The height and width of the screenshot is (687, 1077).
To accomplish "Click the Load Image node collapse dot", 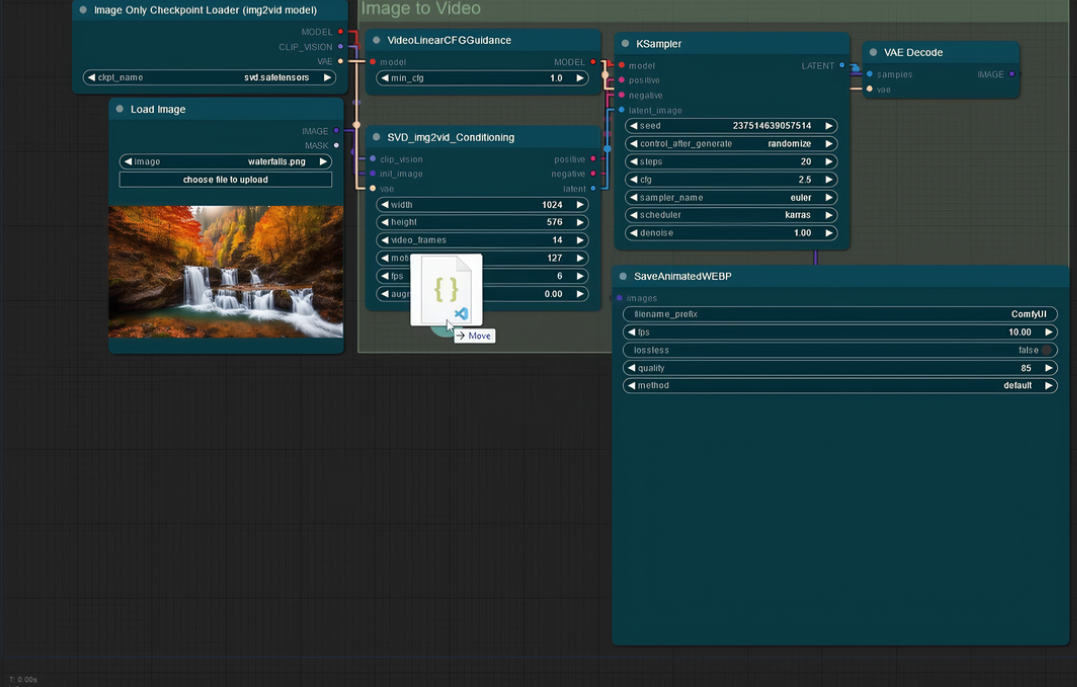I will point(120,109).
